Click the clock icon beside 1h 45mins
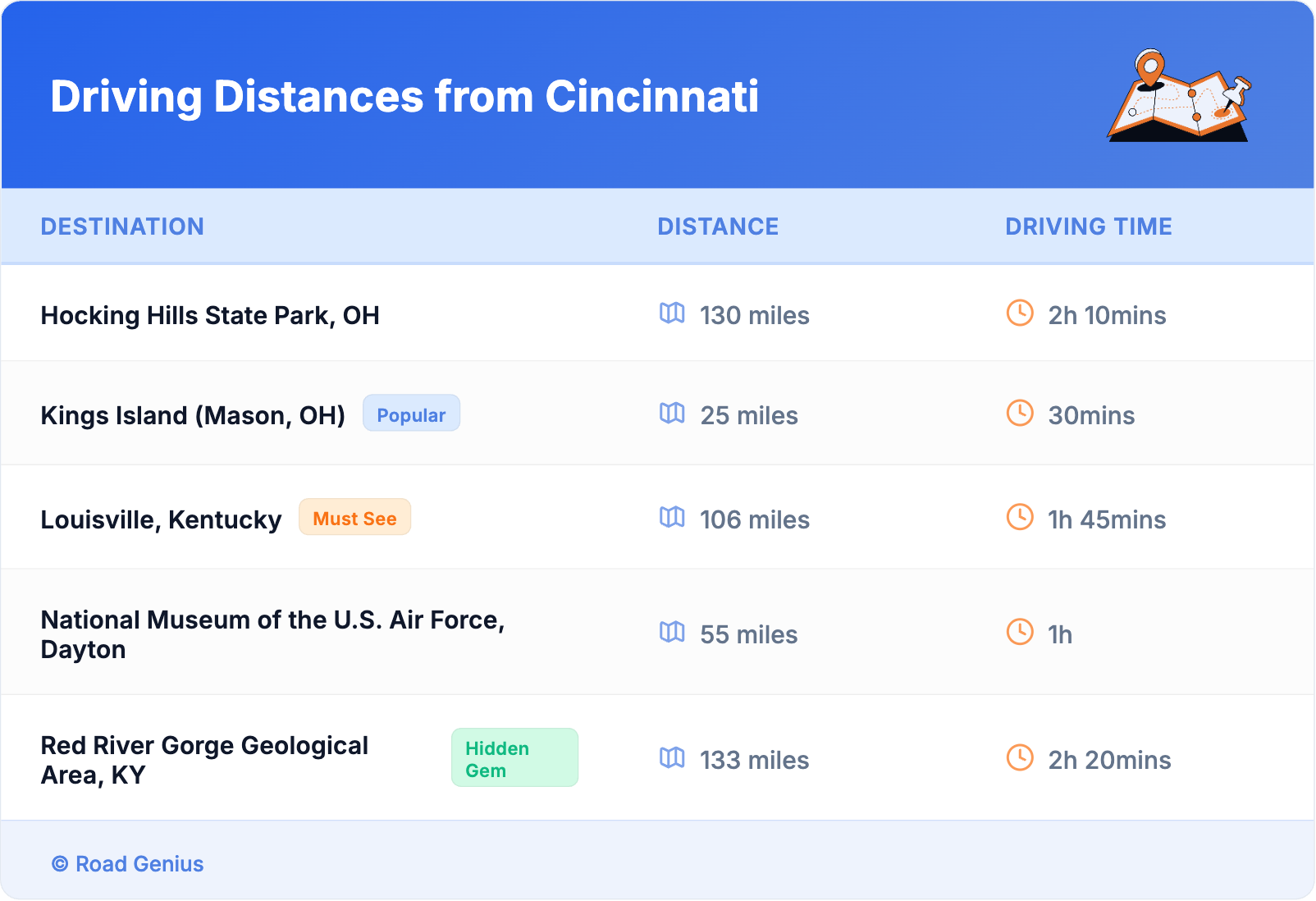Screen dimensions: 1316x901 [1020, 518]
